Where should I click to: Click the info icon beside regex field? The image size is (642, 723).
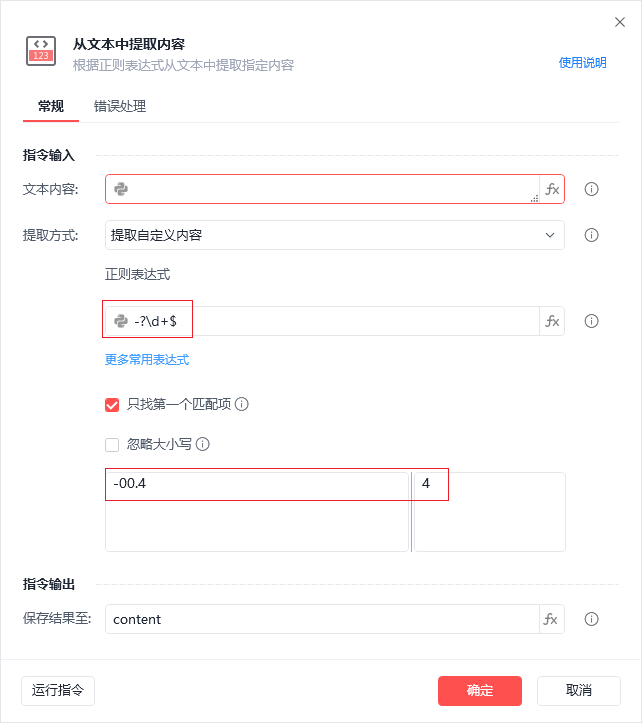[x=591, y=321]
